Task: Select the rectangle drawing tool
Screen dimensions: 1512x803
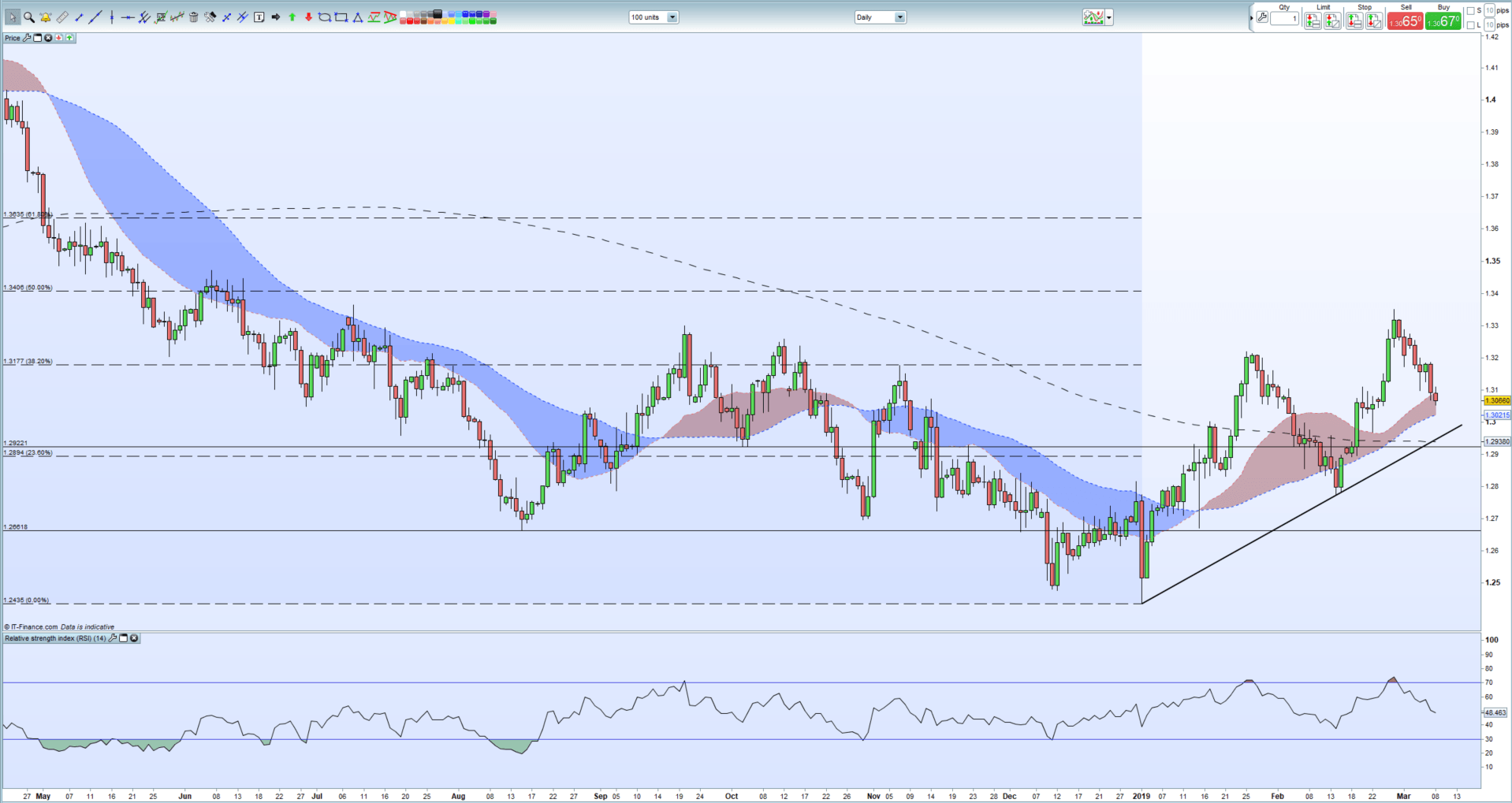Action: coord(341,17)
